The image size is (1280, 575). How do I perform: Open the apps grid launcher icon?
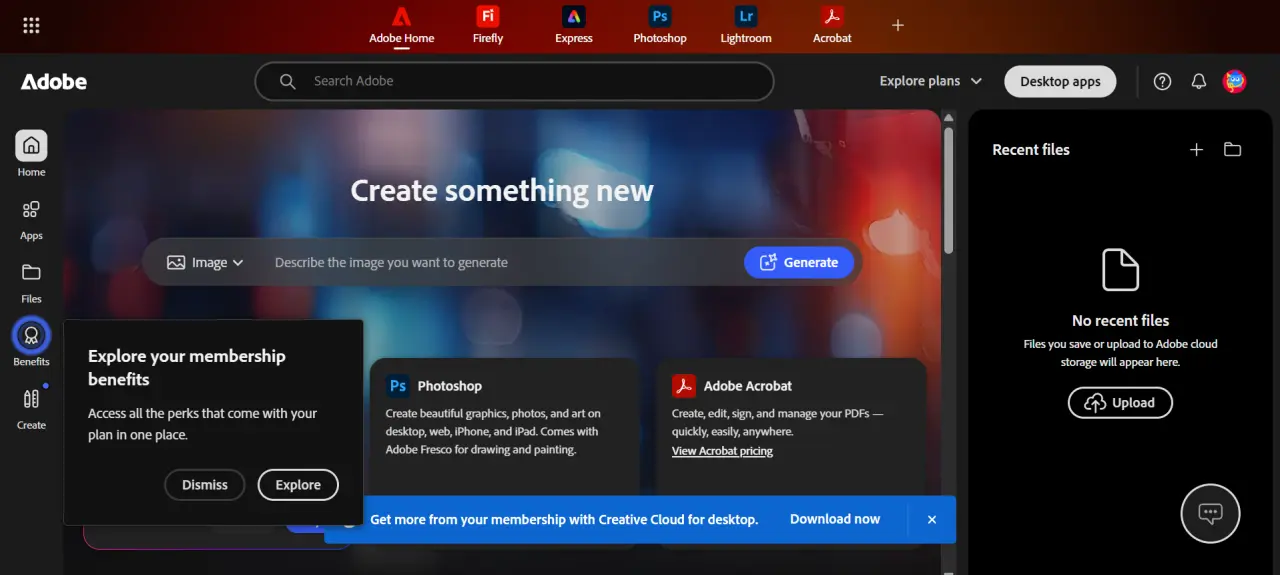[x=31, y=25]
